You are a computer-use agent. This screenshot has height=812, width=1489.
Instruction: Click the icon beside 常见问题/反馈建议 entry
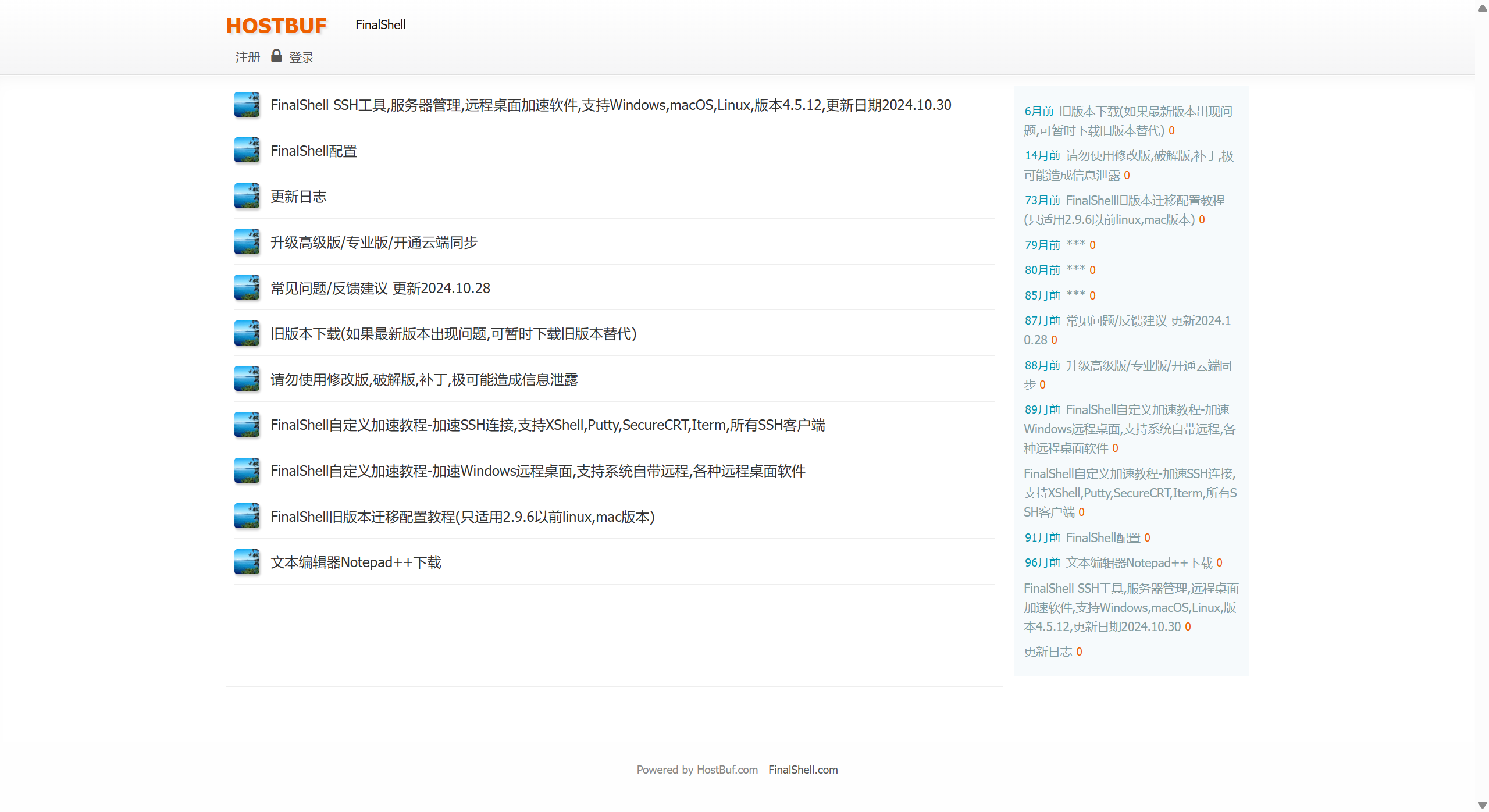tap(247, 288)
